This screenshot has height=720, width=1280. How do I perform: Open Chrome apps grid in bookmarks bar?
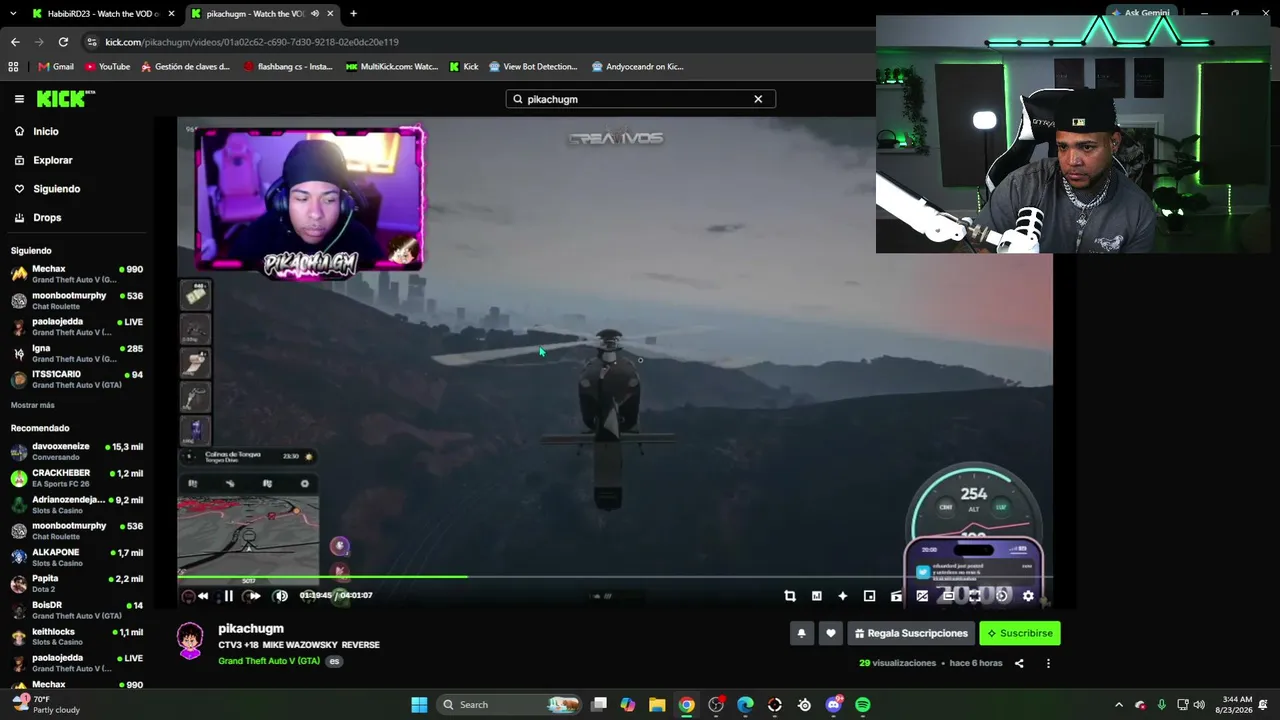point(13,67)
